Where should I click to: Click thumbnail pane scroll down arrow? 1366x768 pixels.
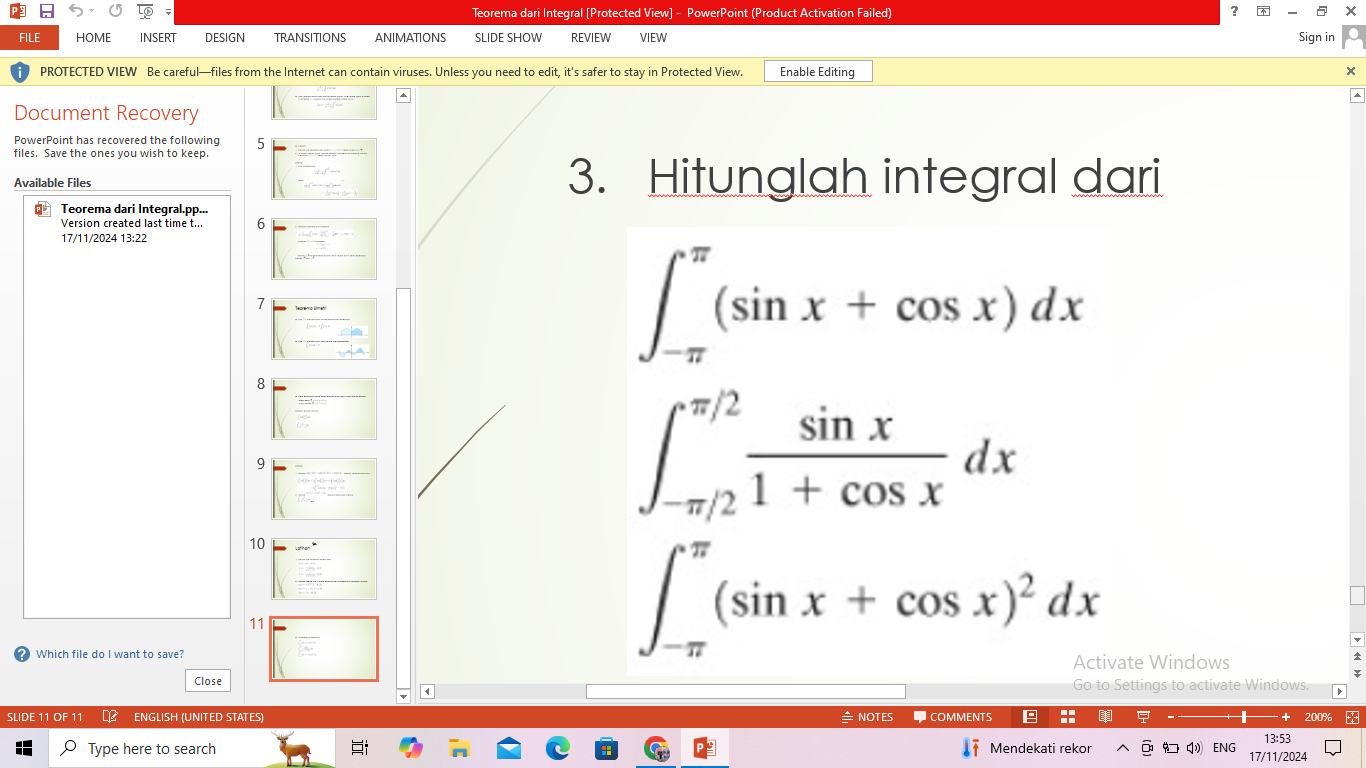point(404,696)
